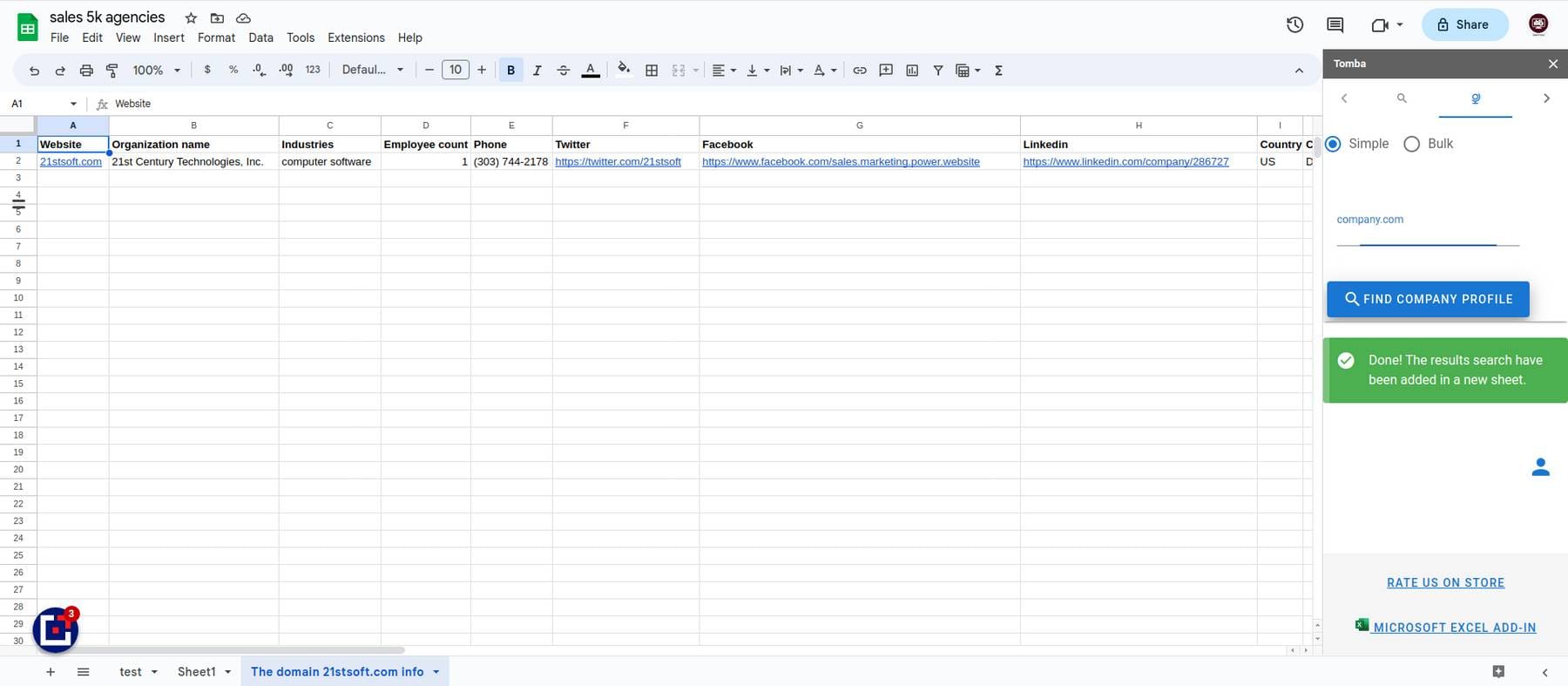Open the all sheets list icon
Screen dimensions: 1568x686
[x=84, y=672]
